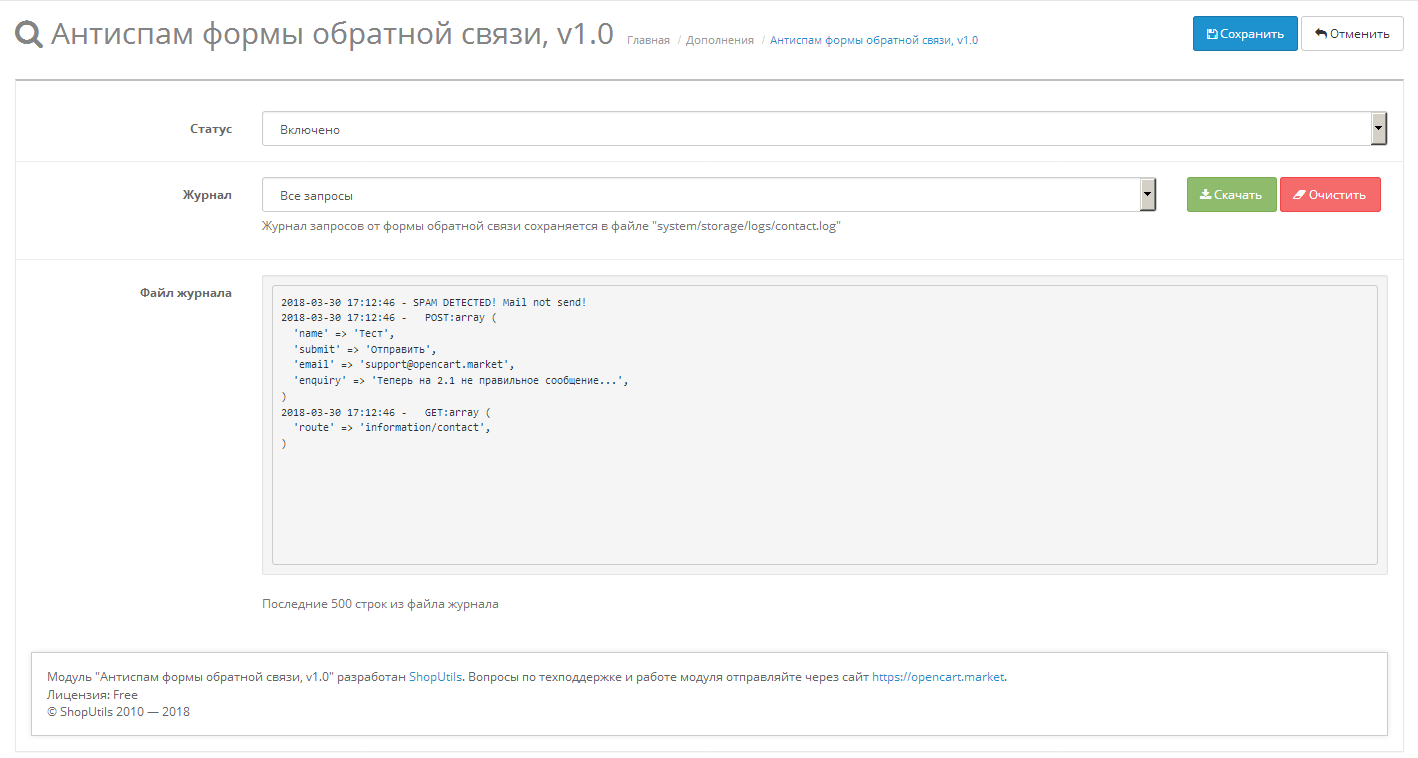The height and width of the screenshot is (758, 1418).
Task: Open the Журнал dropdown showing Все запросы
Action: [700, 195]
